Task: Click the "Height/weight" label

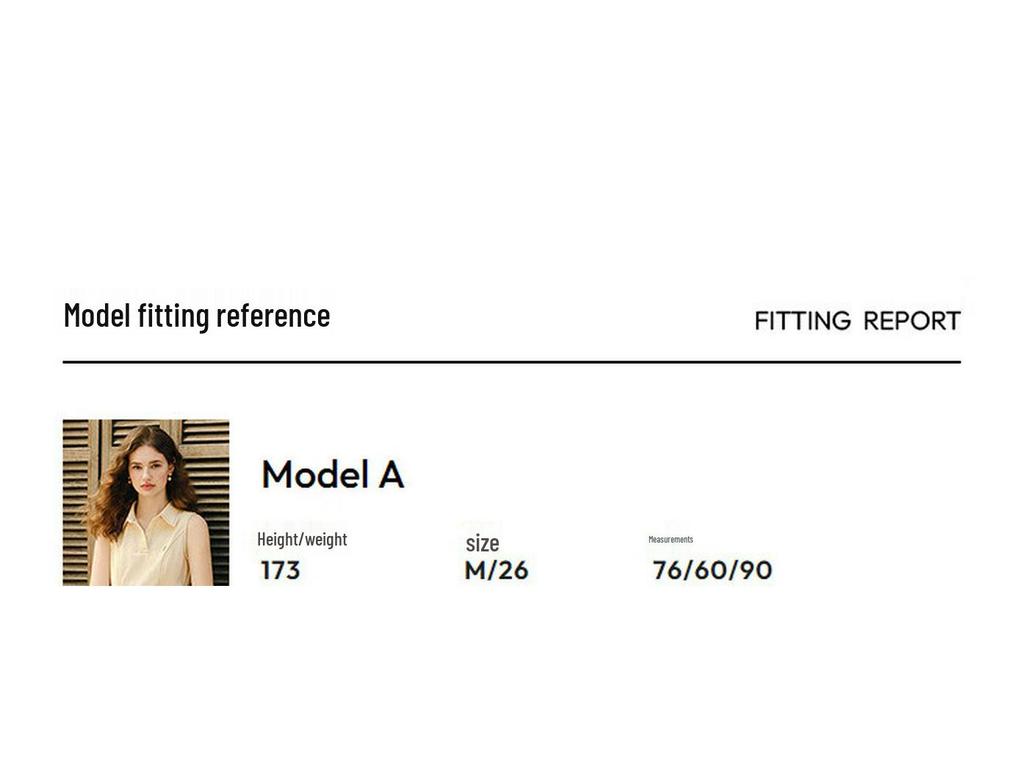Action: point(302,539)
